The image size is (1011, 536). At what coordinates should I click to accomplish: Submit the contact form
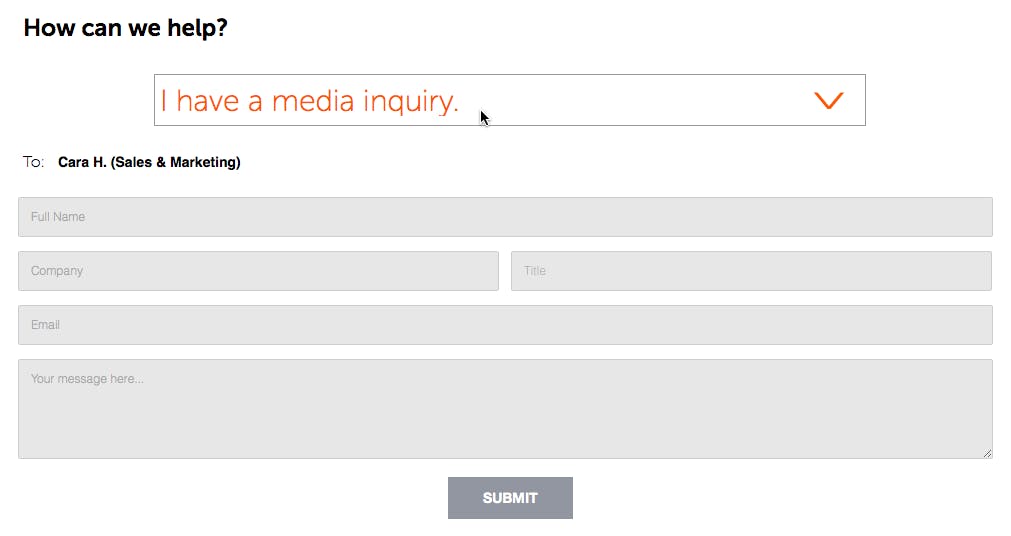pos(510,498)
